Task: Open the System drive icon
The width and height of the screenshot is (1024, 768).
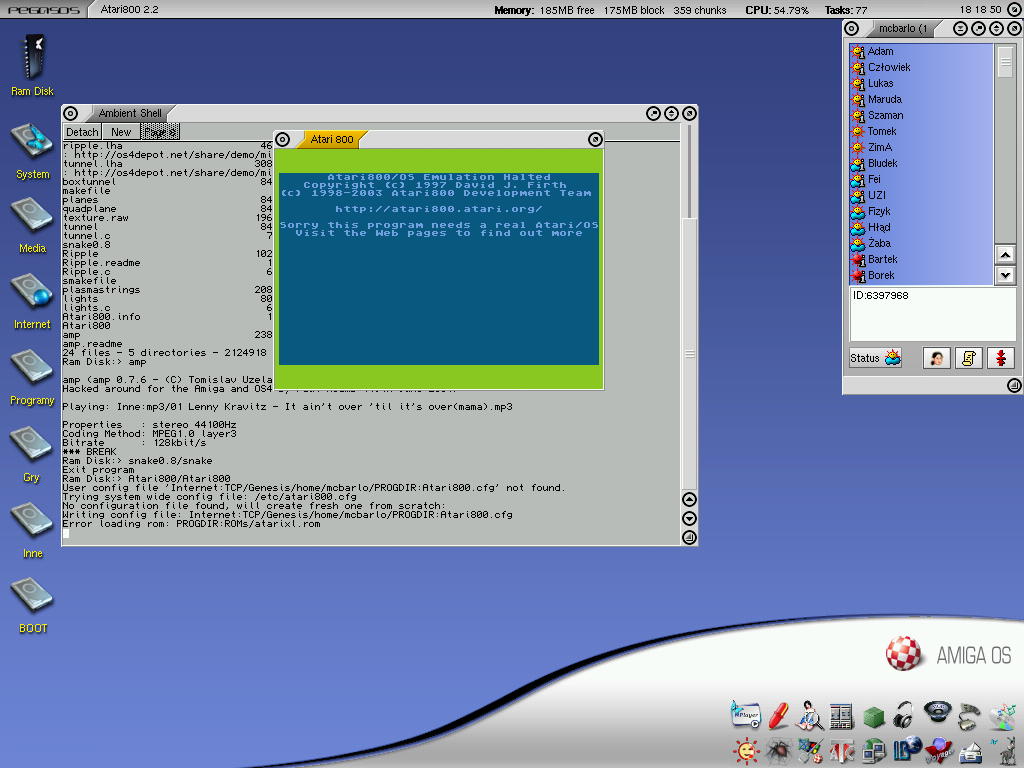Action: (x=31, y=140)
